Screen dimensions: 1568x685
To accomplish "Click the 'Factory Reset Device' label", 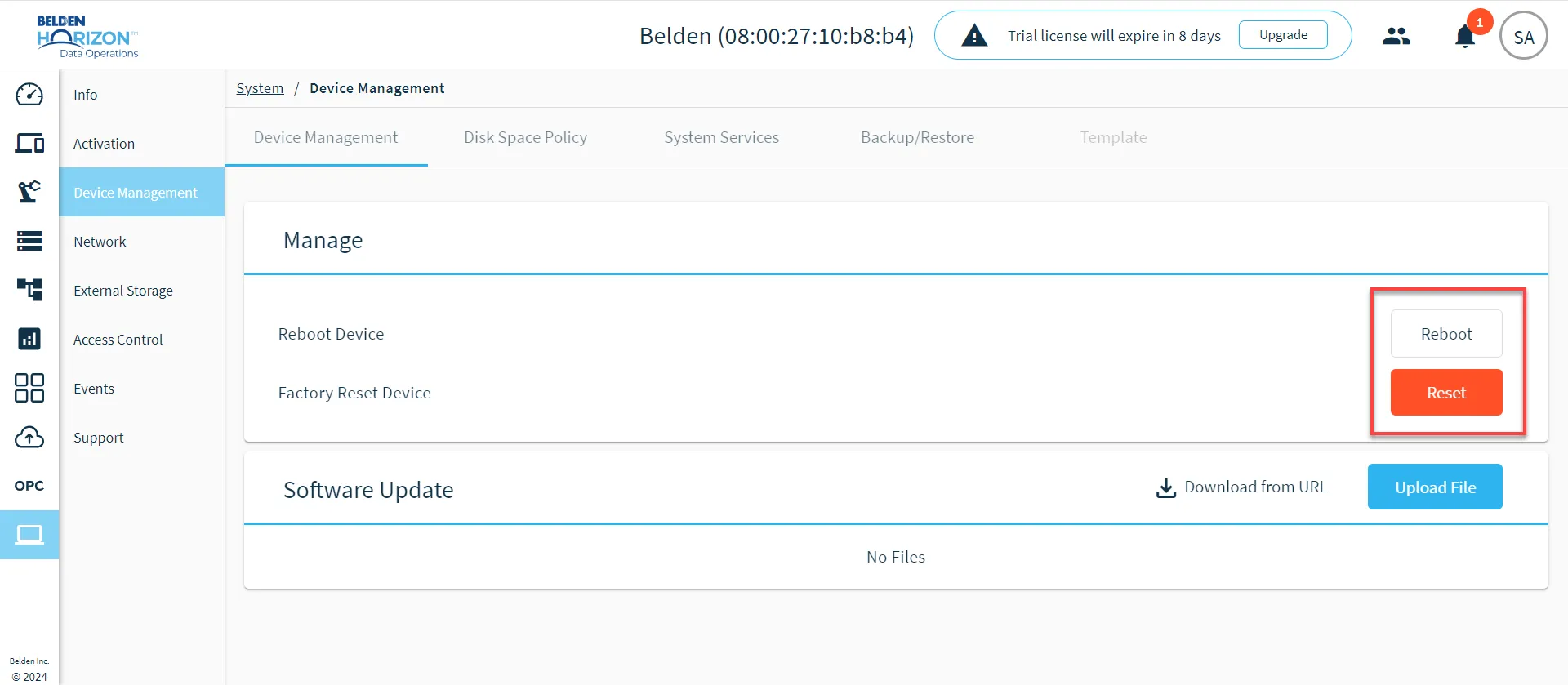I will (354, 393).
